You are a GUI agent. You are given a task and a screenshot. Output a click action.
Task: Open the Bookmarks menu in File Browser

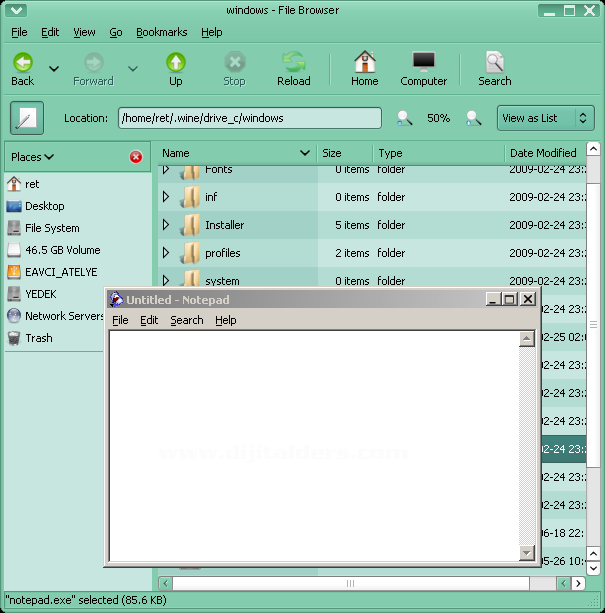pyautogui.click(x=161, y=32)
